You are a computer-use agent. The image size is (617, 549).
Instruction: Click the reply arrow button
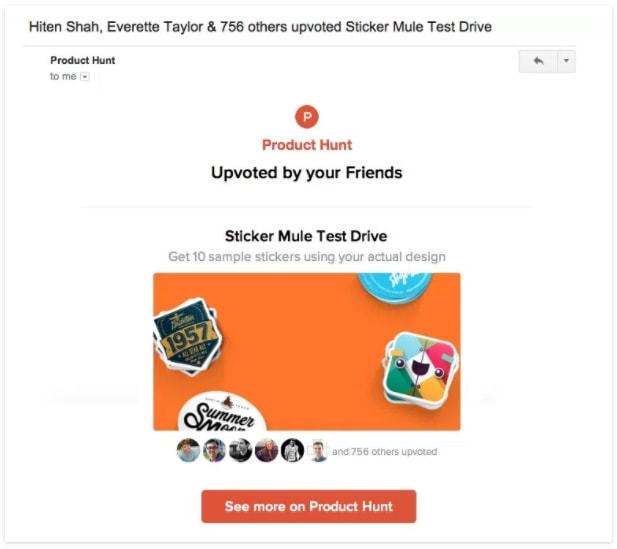pos(538,61)
